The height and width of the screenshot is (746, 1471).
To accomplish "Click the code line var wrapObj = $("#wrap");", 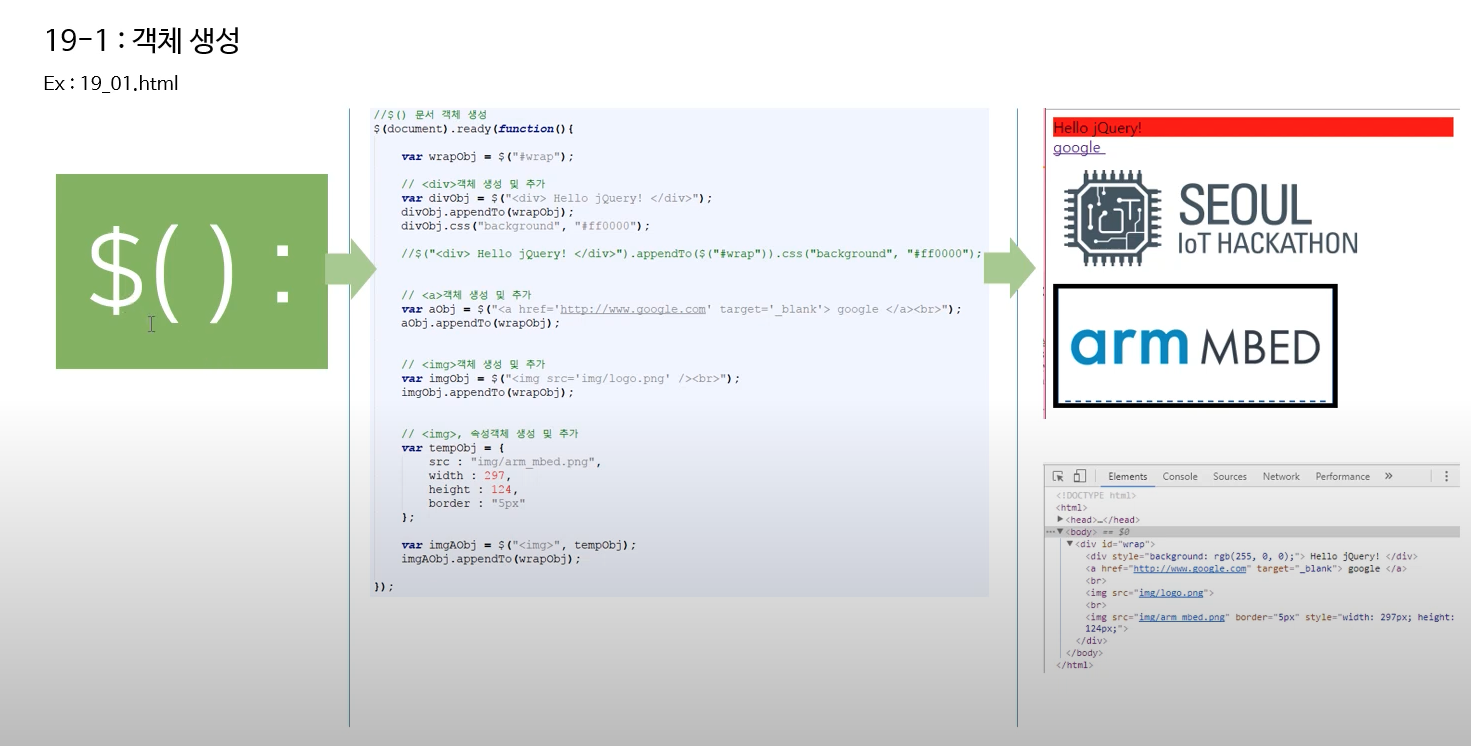I will pos(488,157).
